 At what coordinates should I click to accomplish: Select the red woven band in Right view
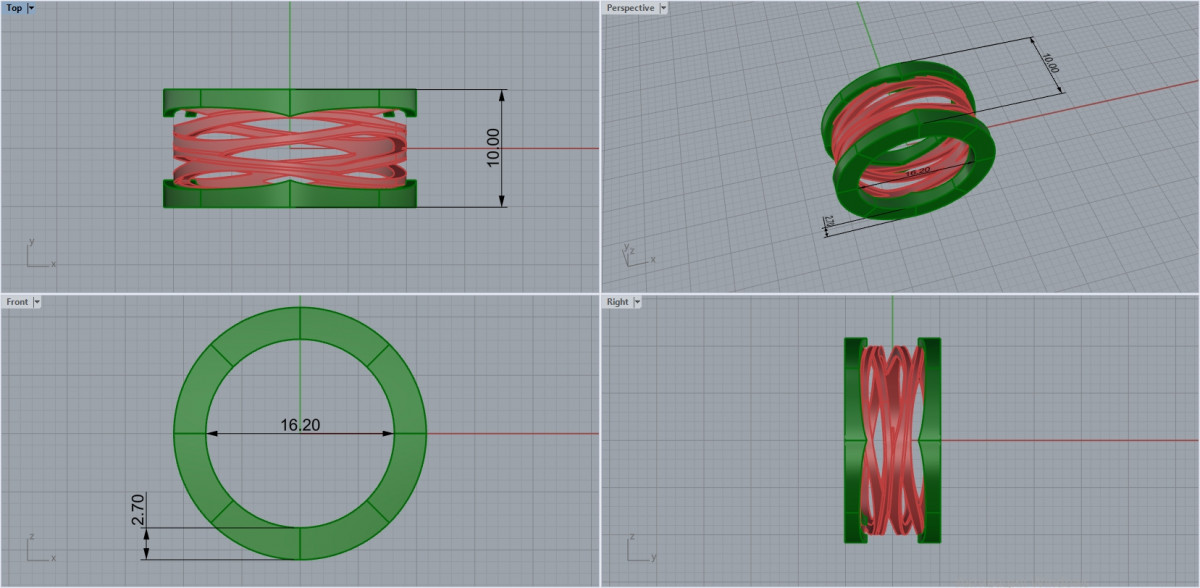[x=890, y=440]
